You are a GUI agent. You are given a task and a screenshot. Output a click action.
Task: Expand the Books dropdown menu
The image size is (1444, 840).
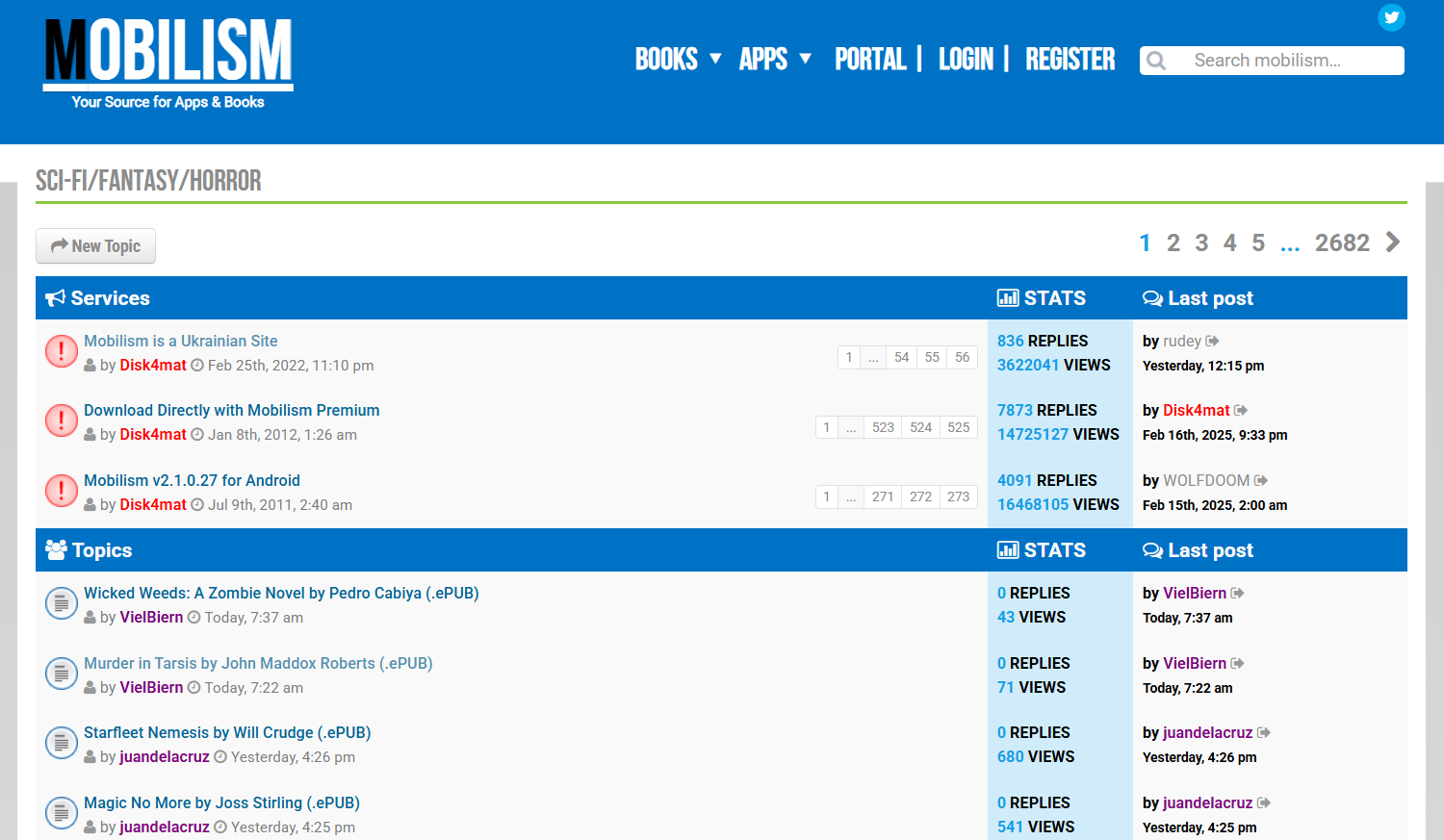coord(678,59)
